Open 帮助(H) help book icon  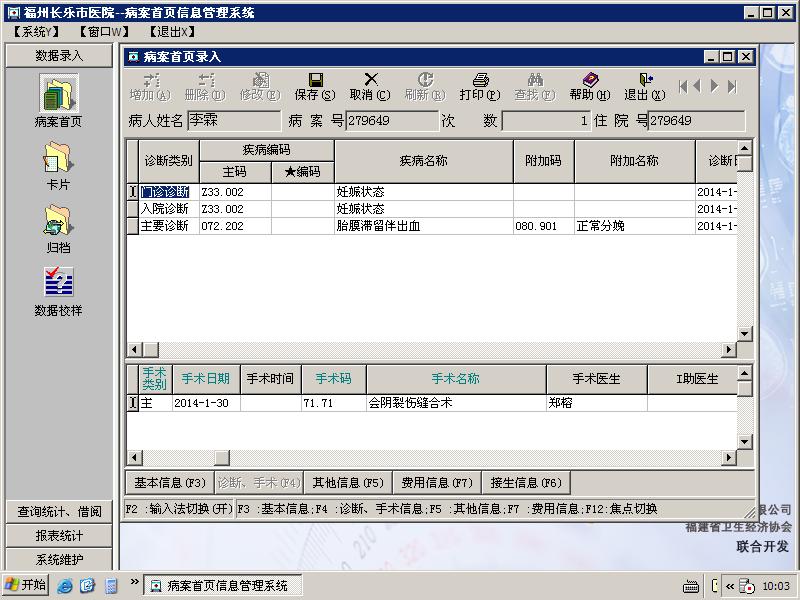(590, 87)
